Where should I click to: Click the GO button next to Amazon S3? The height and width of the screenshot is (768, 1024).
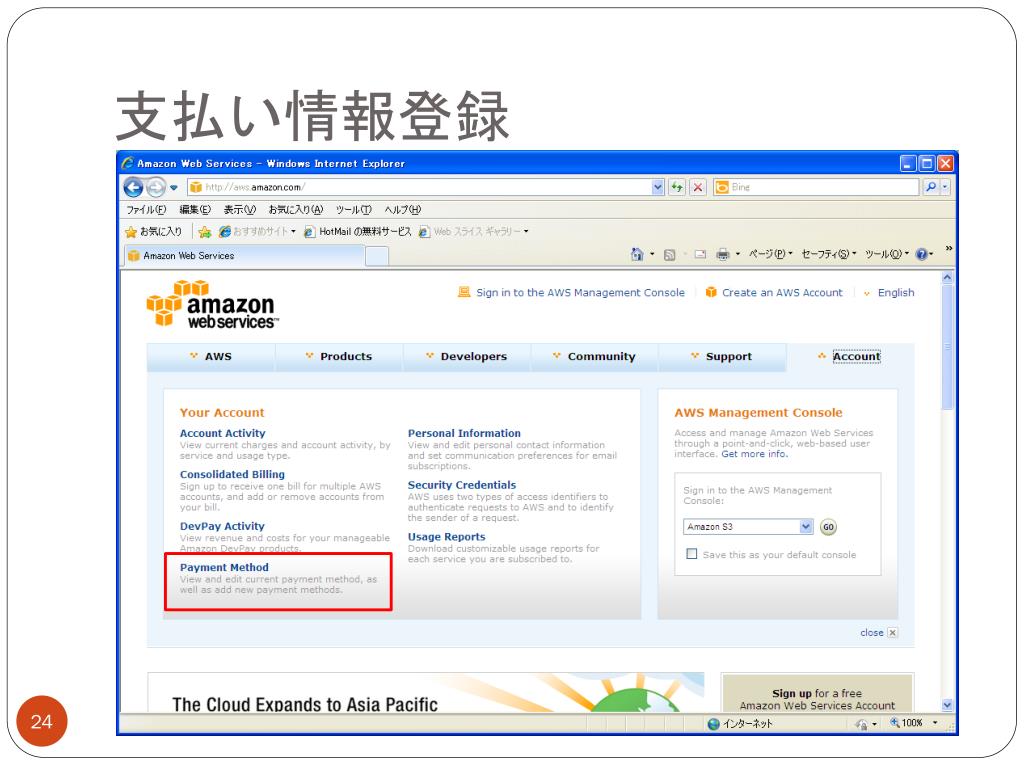click(828, 527)
